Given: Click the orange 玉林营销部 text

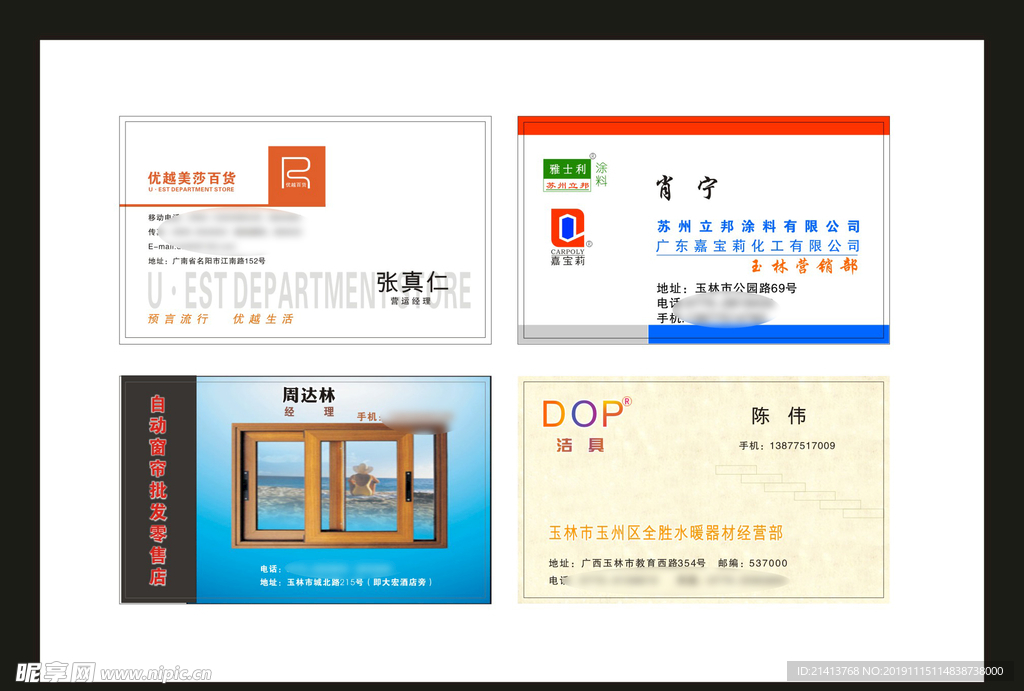Looking at the screenshot, I should click(804, 266).
